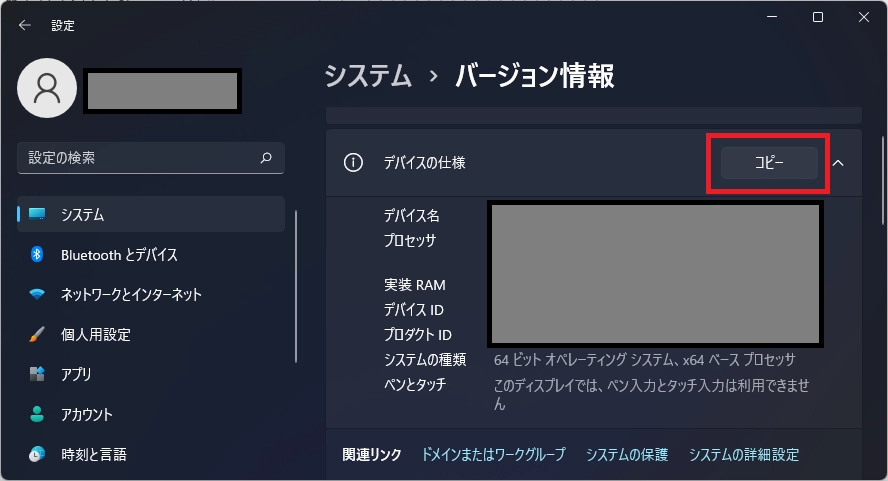Maximize the 設定 window
The width and height of the screenshot is (888, 481).
818,17
